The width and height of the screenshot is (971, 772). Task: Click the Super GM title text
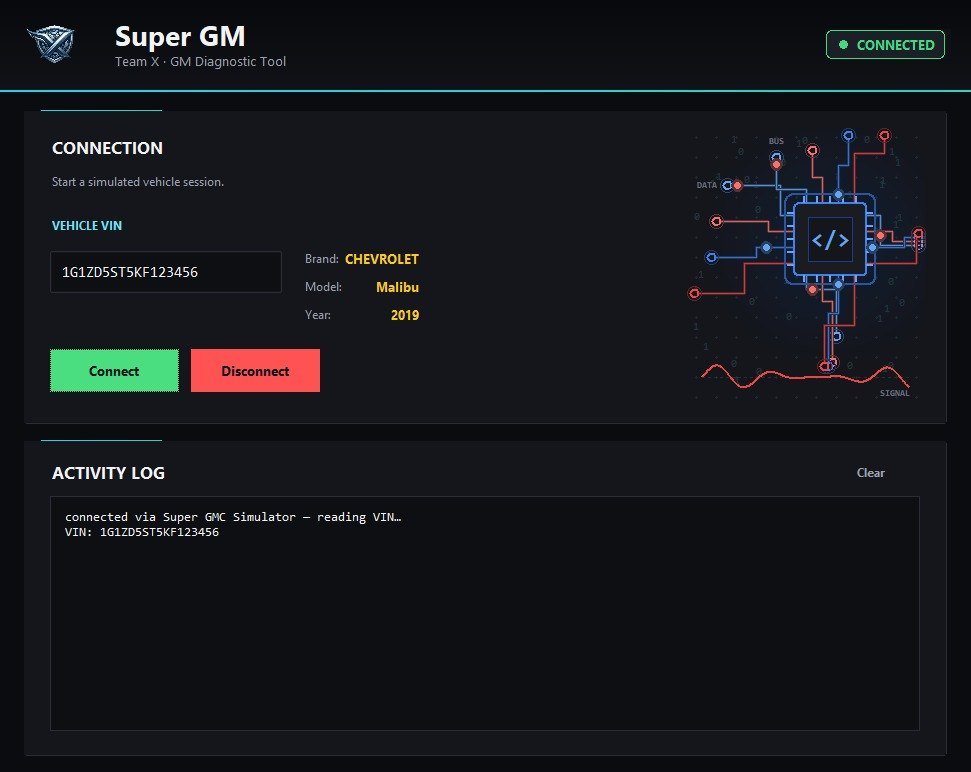[180, 37]
